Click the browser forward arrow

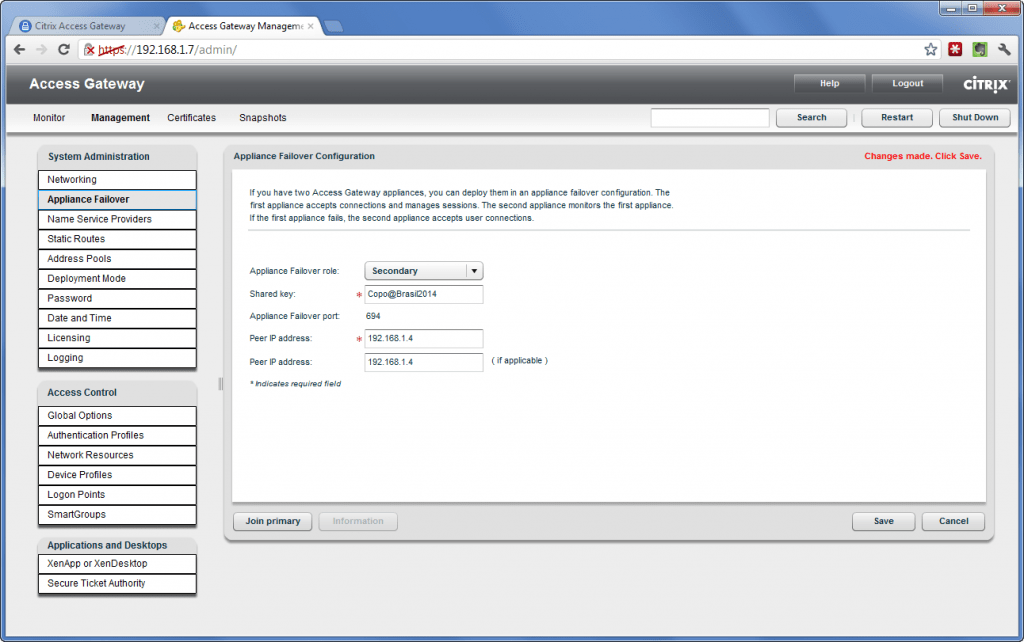(42, 50)
